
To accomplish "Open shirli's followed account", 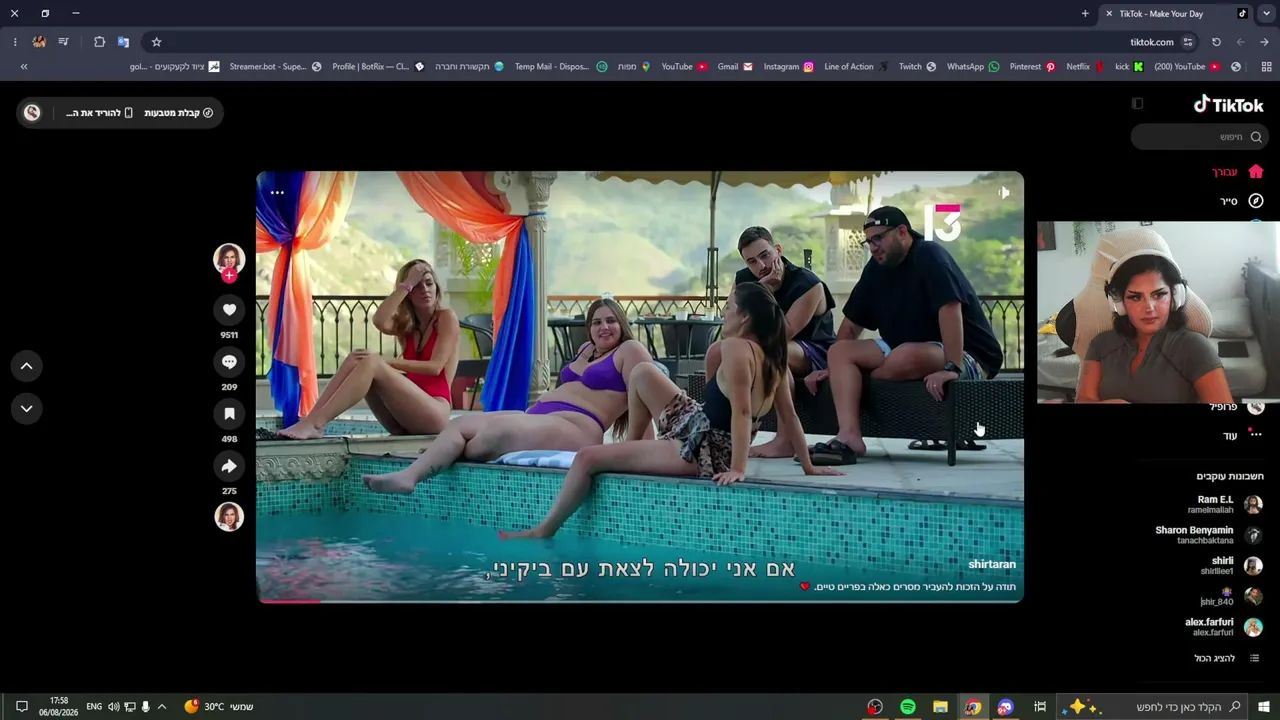I will pos(1231,566).
